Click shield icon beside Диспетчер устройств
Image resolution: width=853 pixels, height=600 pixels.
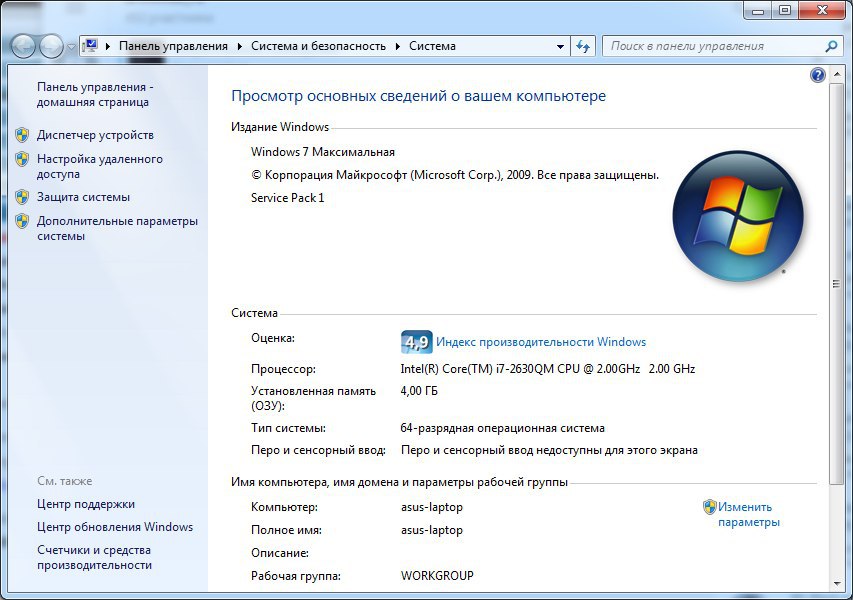click(x=22, y=135)
